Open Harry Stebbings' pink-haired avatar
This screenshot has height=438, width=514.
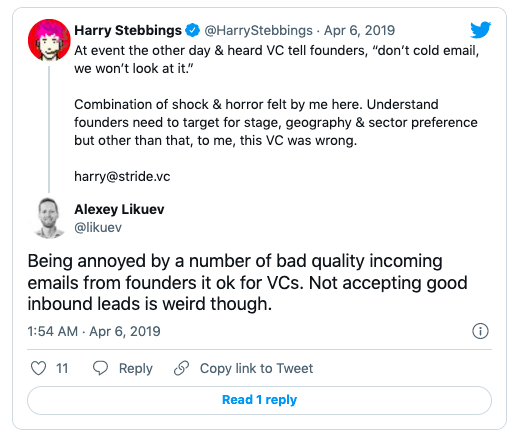click(49, 40)
